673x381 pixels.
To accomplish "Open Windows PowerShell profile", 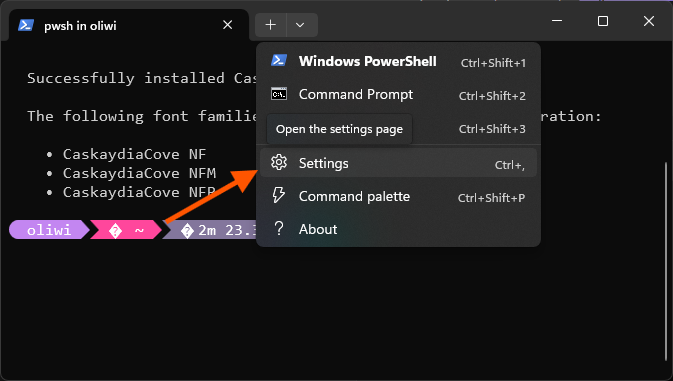I will 398,61.
